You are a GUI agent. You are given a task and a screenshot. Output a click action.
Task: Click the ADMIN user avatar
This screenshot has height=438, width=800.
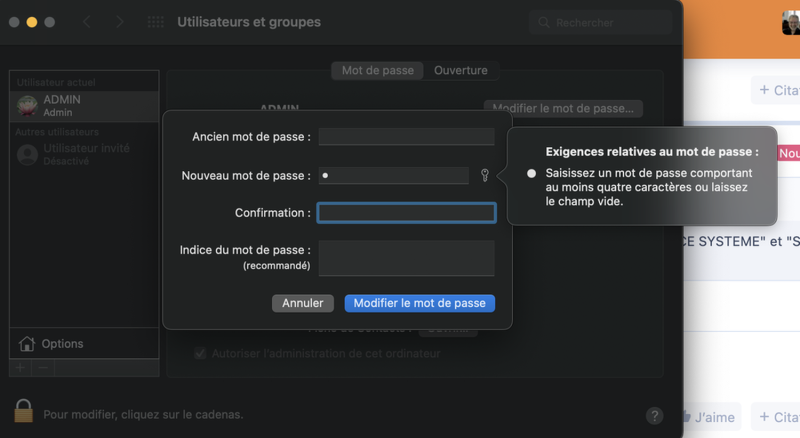[28, 106]
